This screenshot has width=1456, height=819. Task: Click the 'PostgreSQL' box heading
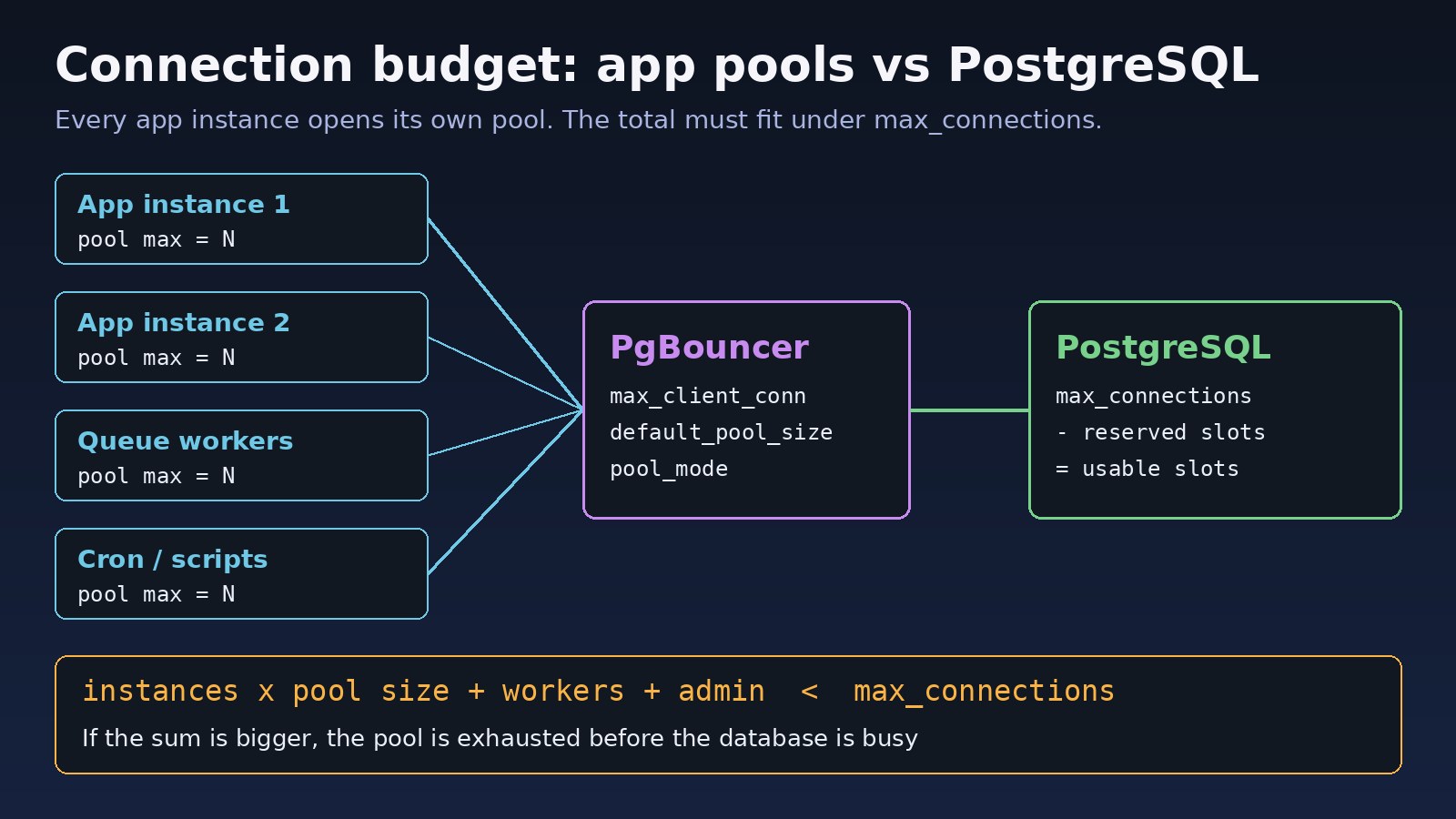tap(1163, 349)
